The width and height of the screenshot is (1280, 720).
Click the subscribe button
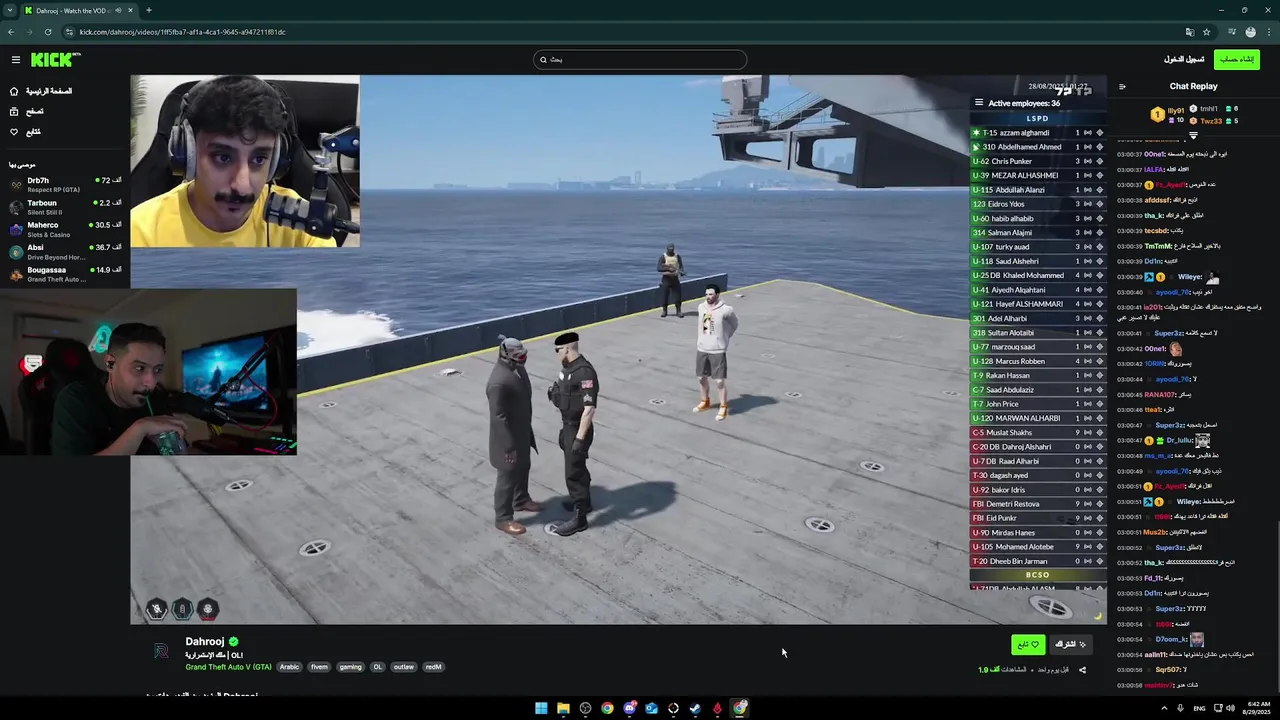coord(1071,645)
